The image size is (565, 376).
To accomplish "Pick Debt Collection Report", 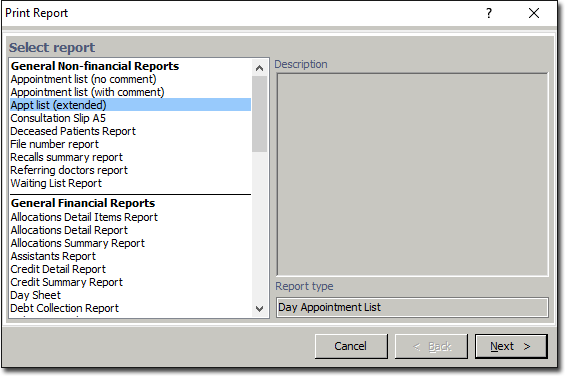I will (64, 308).
